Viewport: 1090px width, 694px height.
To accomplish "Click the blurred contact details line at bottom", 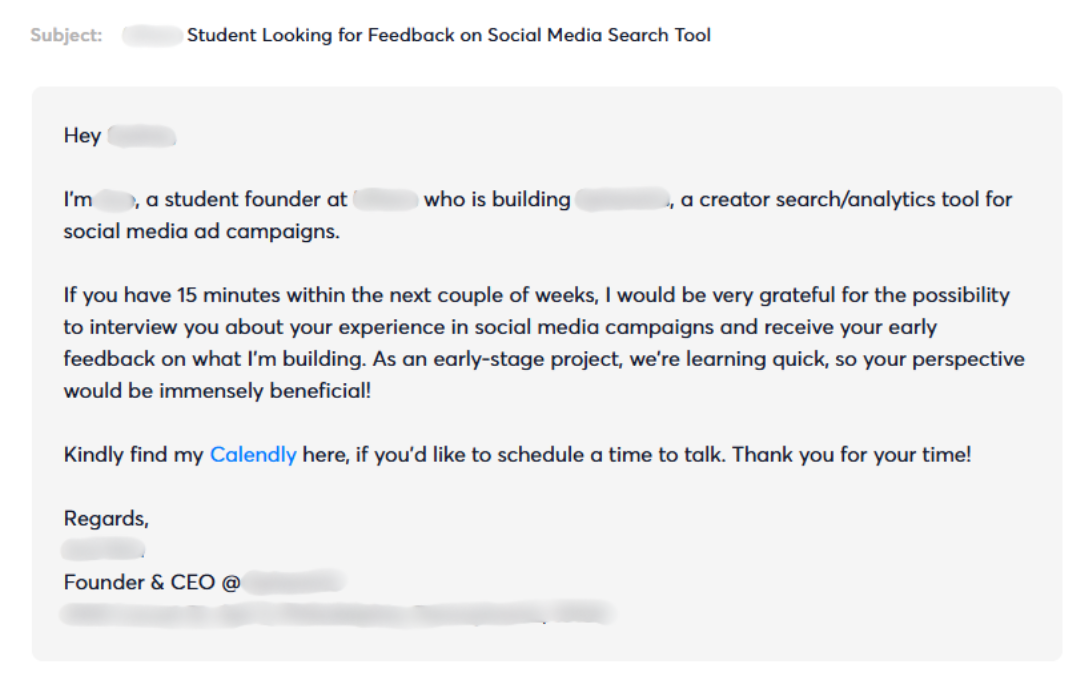I will pyautogui.click(x=338, y=614).
